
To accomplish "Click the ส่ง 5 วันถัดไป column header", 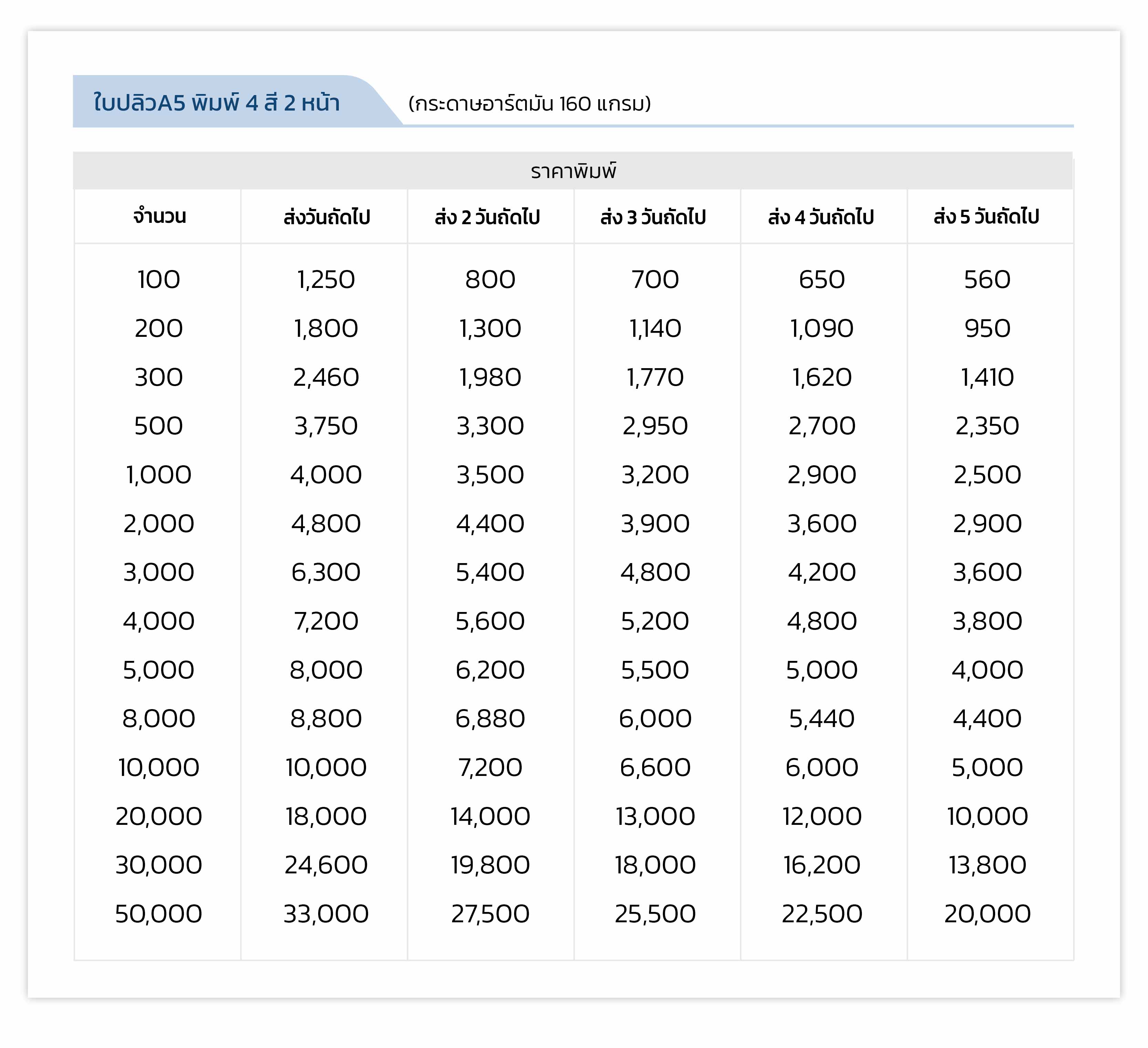I will [x=986, y=216].
